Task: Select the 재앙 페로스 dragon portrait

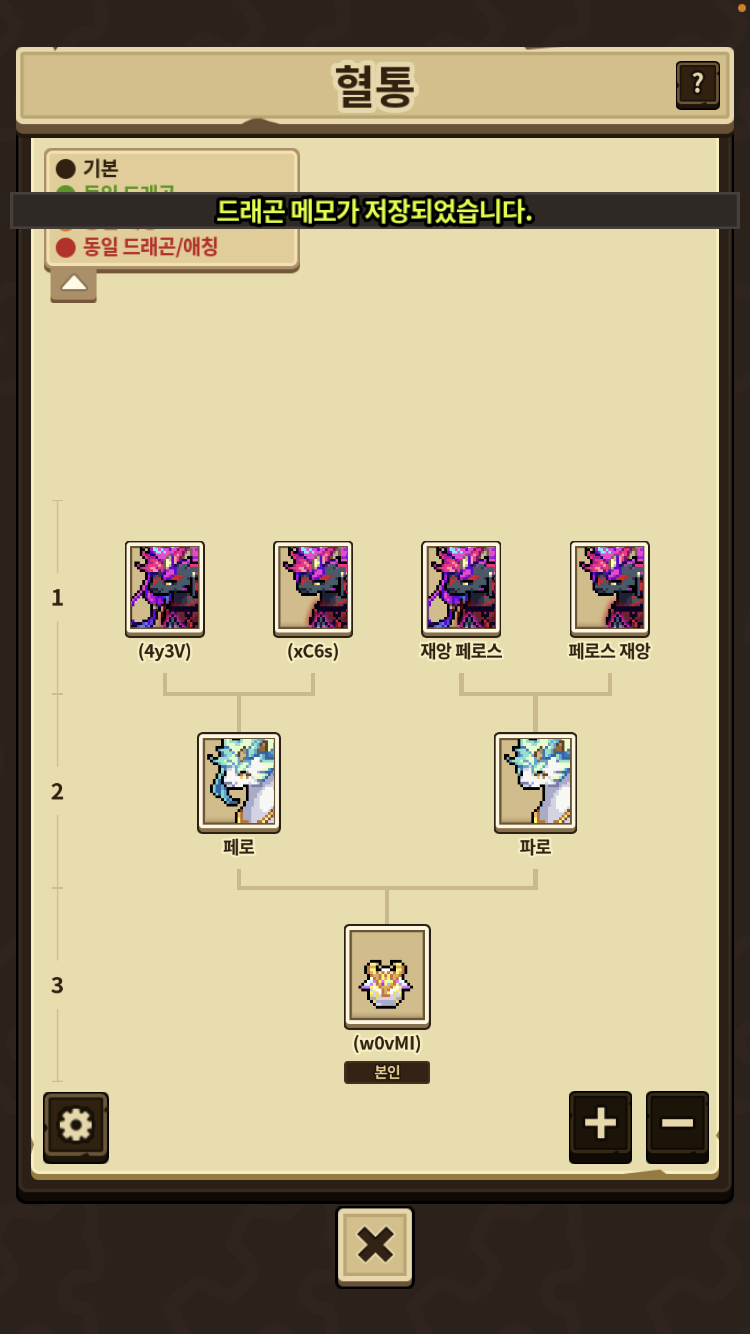Action: [x=461, y=588]
